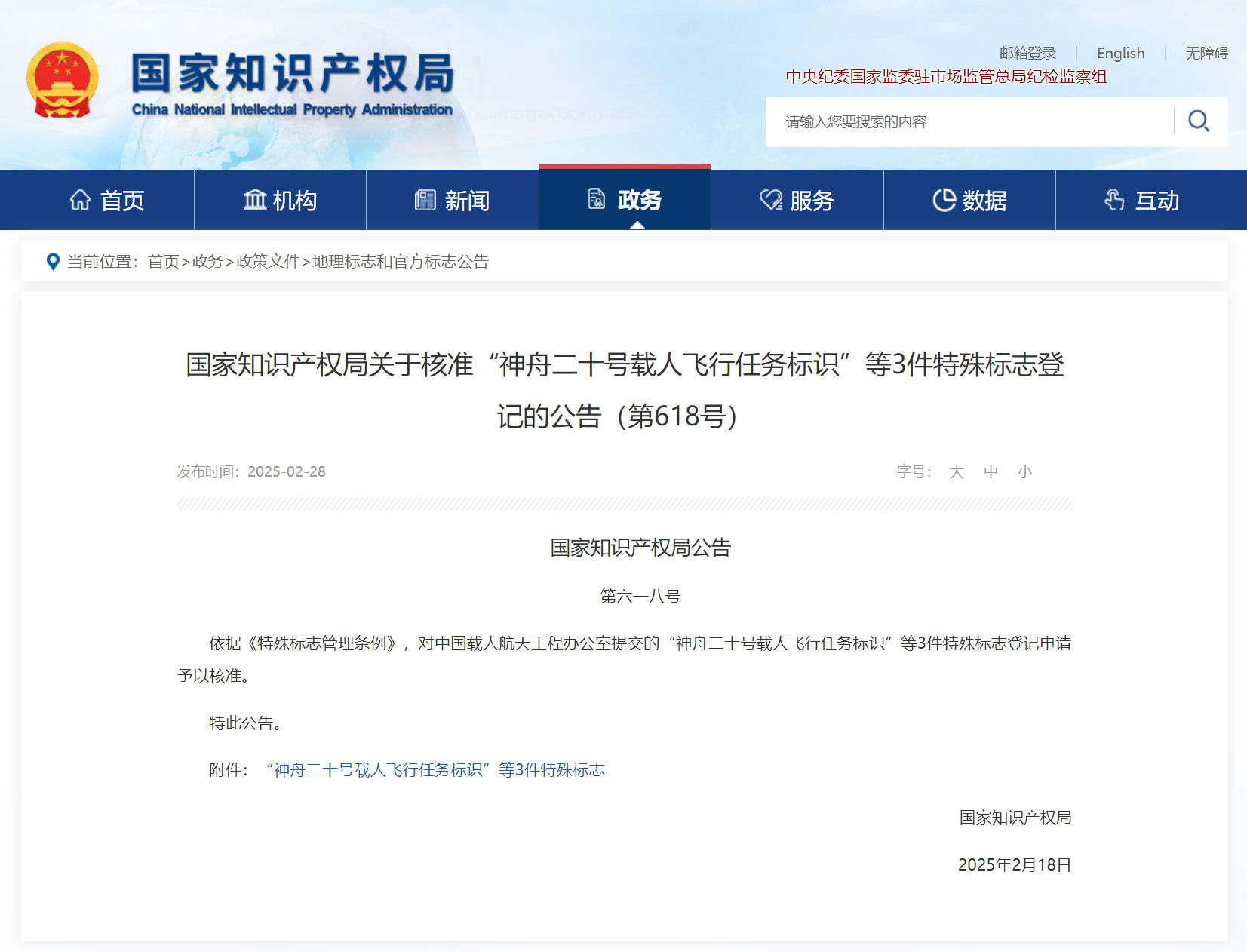Image resolution: width=1247 pixels, height=952 pixels.
Task: Click the national emblem logo
Action: click(x=63, y=81)
